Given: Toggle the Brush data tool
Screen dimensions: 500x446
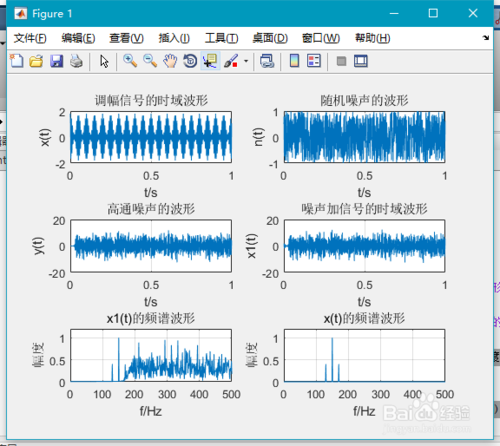Looking at the screenshot, I should pos(231,61).
